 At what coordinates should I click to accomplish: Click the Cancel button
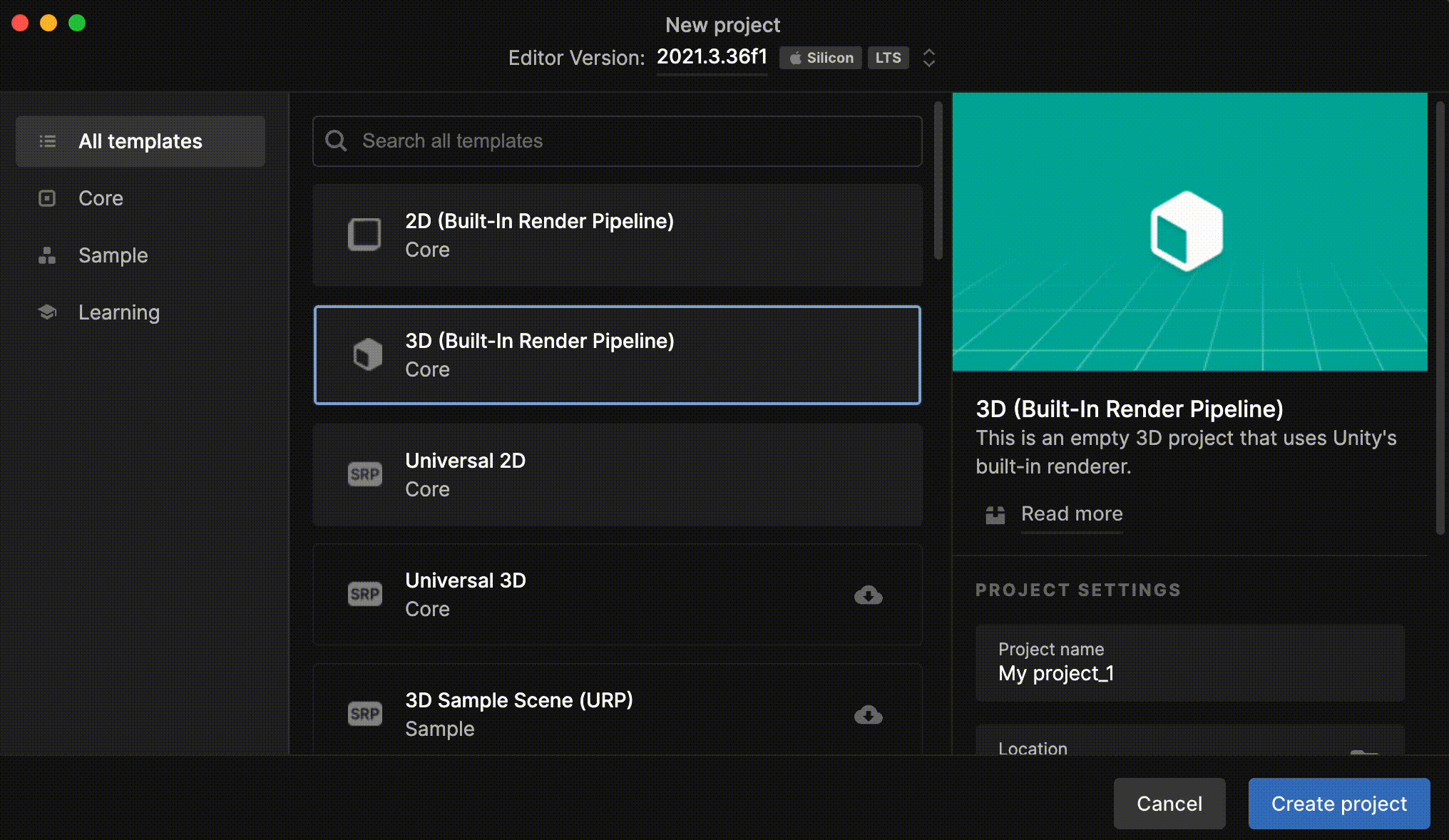[1169, 804]
